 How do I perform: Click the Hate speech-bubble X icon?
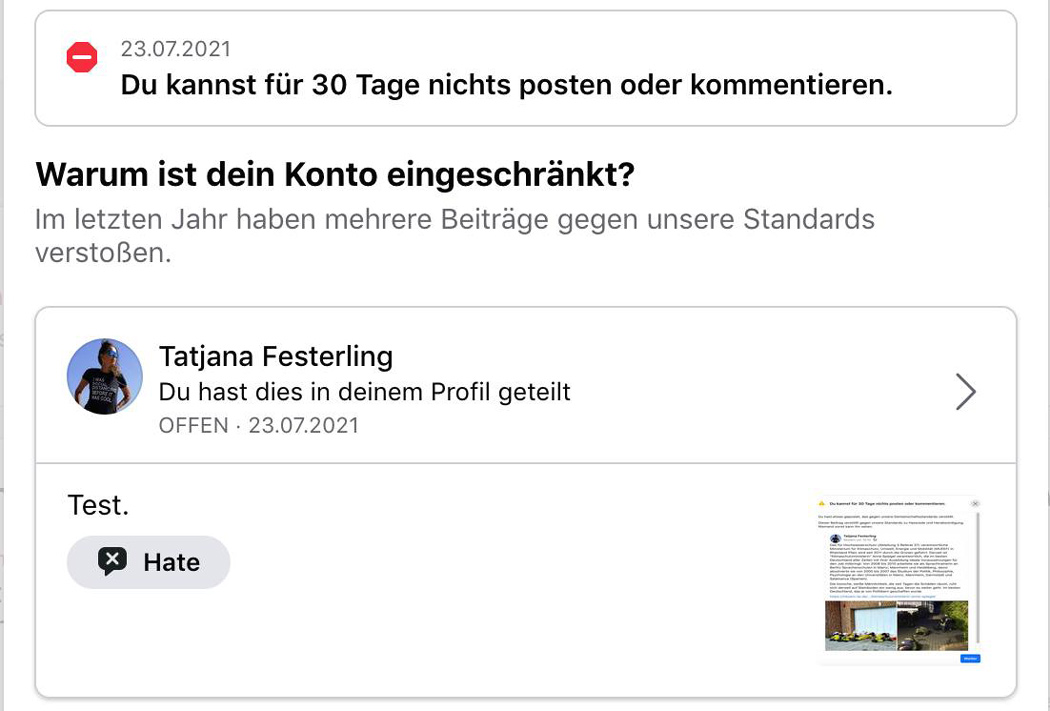(112, 561)
